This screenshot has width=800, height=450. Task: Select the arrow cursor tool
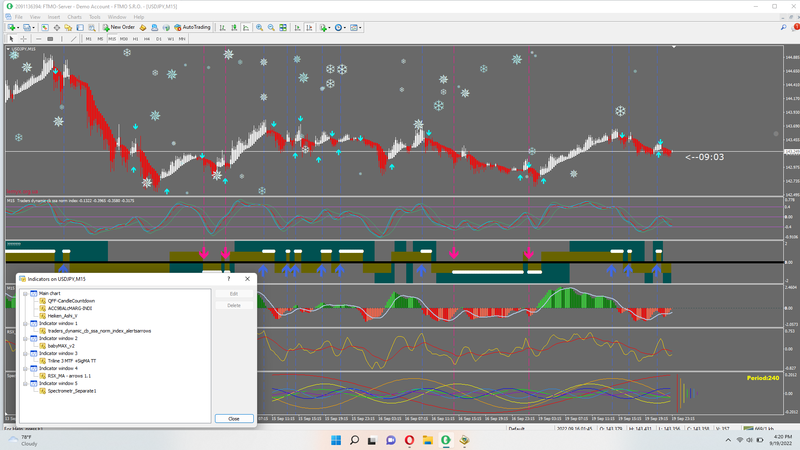click(x=11, y=39)
